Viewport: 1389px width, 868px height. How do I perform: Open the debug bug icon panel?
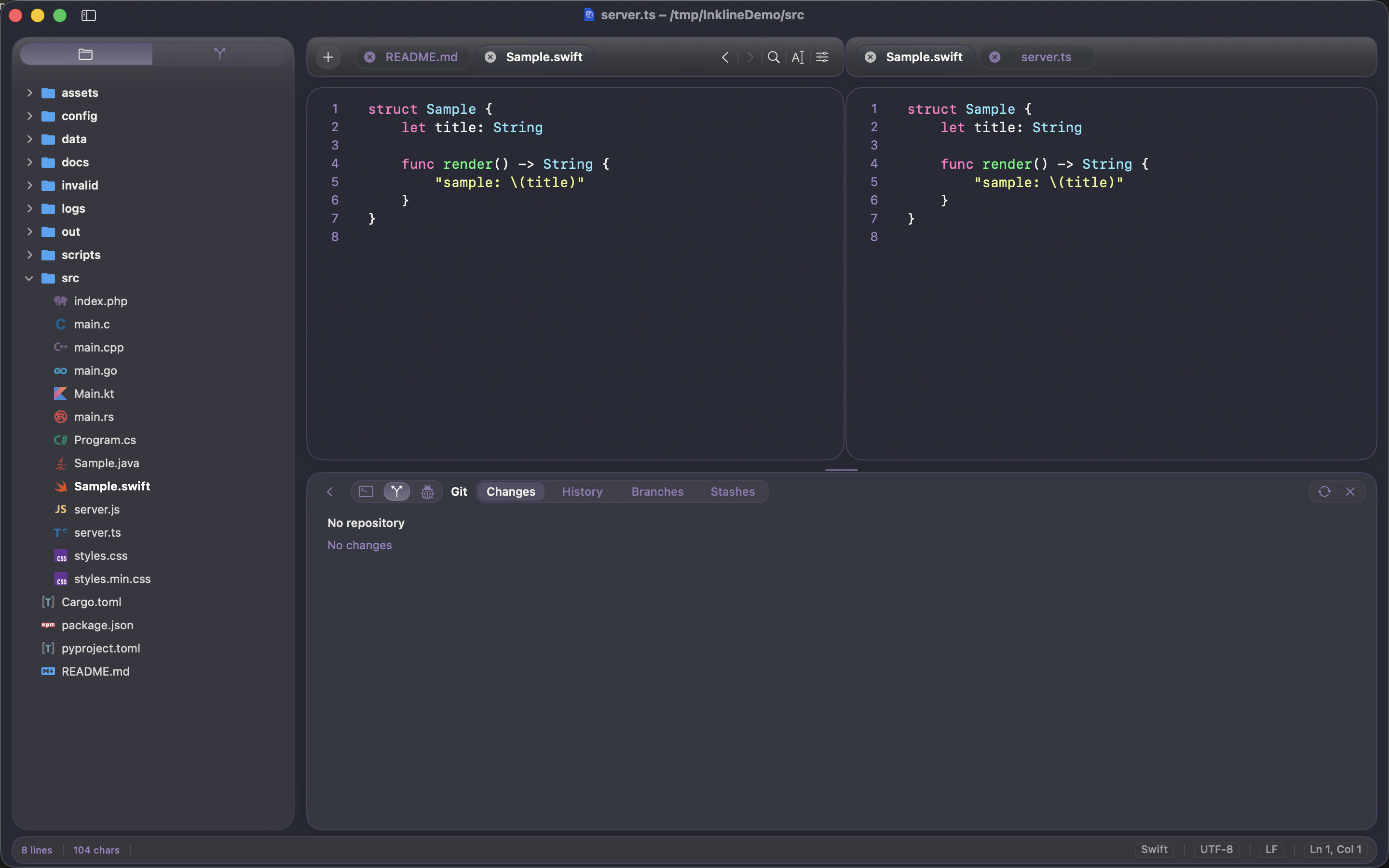click(428, 491)
